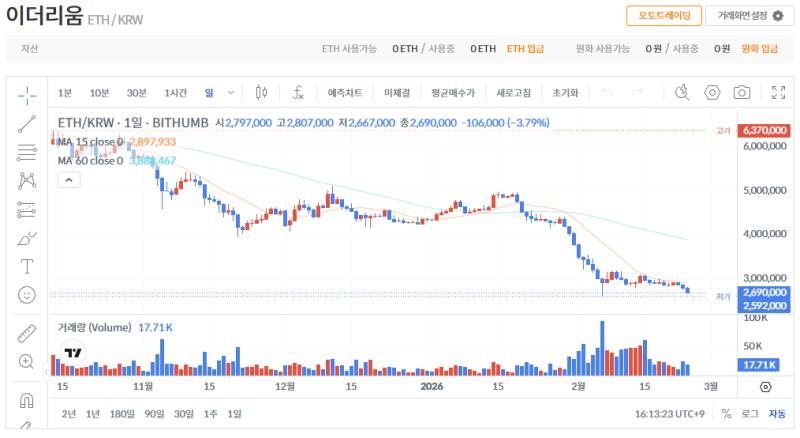Open chart settings hexagon icon
The width and height of the screenshot is (800, 438).
pos(712,92)
